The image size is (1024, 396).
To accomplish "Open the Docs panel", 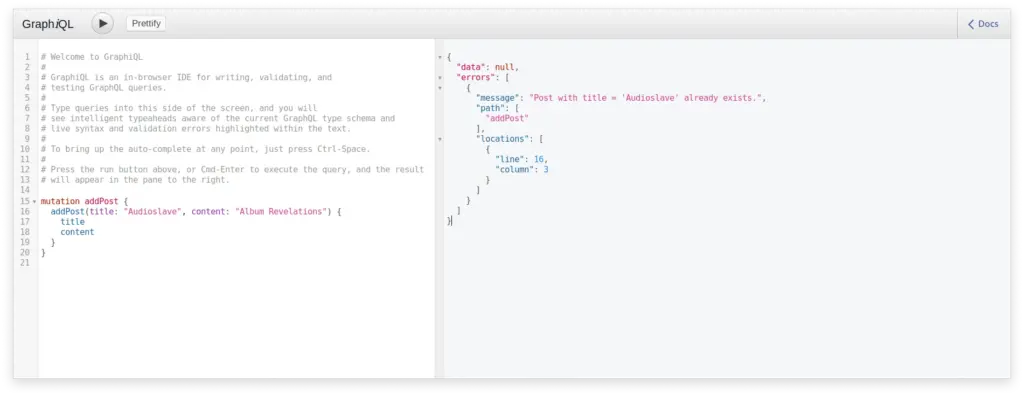I will [983, 24].
